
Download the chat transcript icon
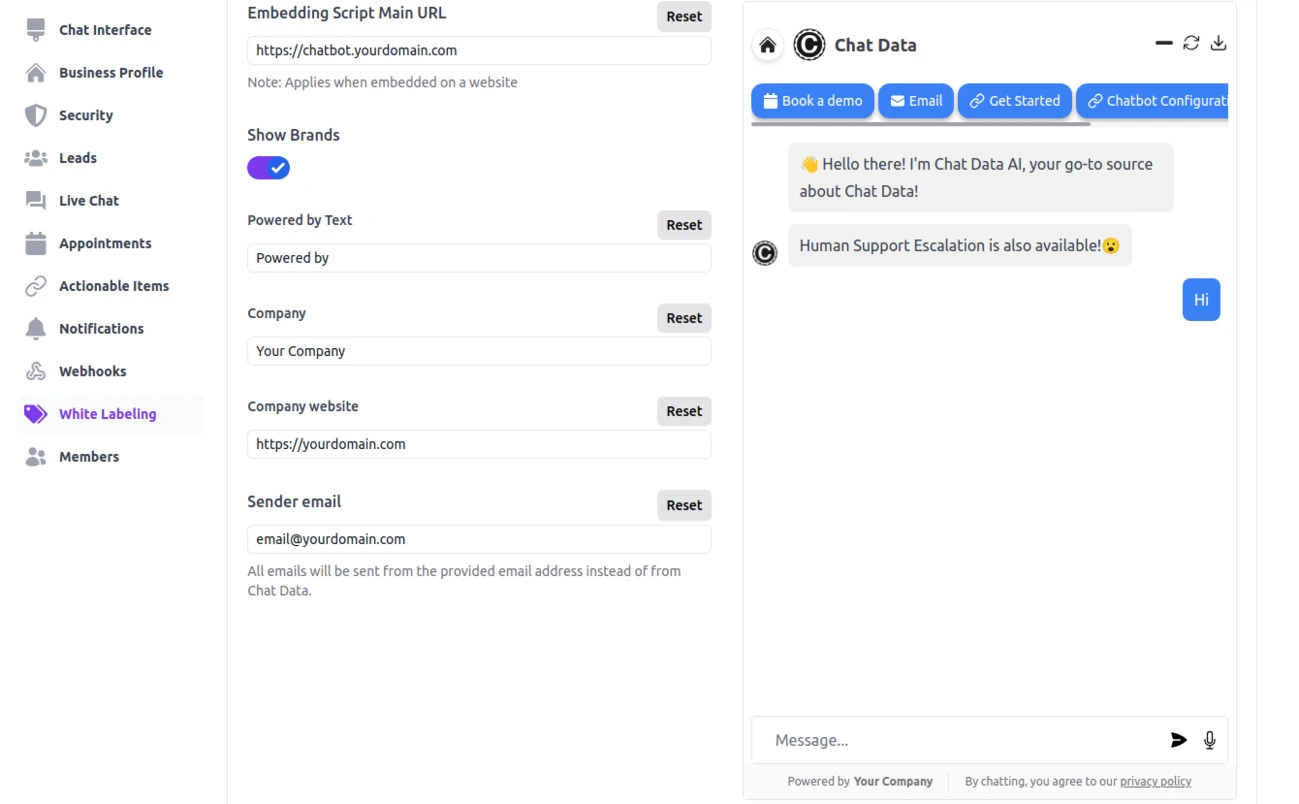click(1218, 43)
